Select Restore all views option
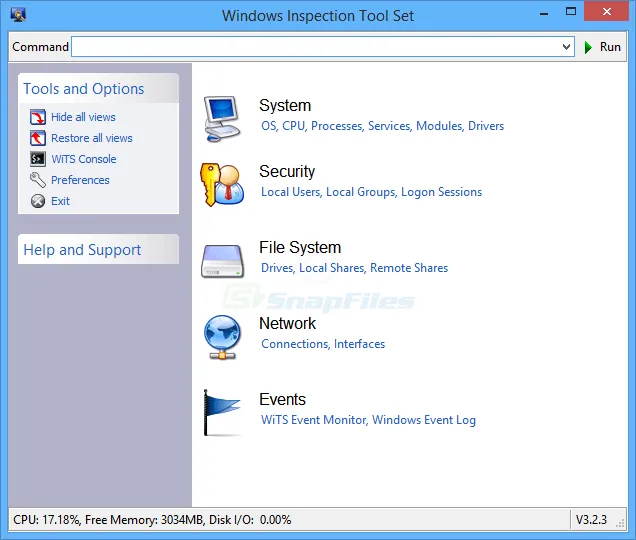This screenshot has width=636, height=540. (91, 138)
